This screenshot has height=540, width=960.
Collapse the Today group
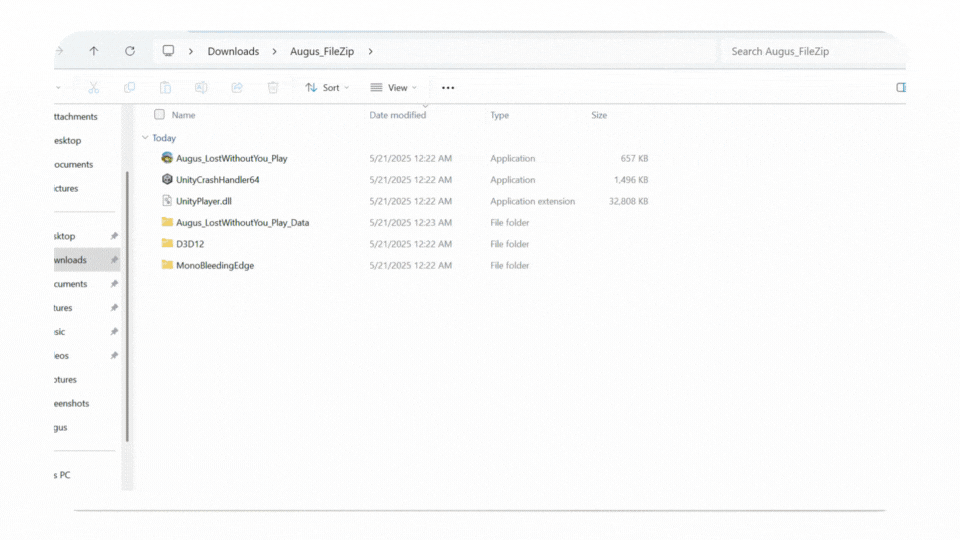[145, 138]
